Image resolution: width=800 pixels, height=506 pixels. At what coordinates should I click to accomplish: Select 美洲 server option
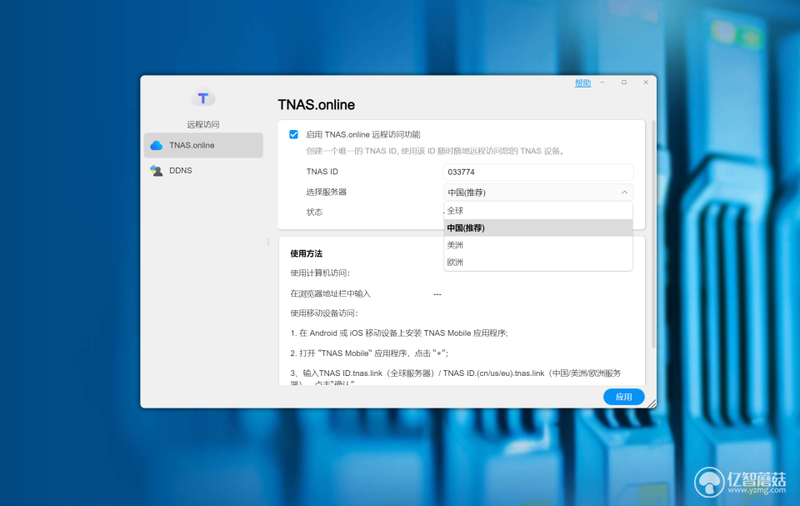(538, 245)
